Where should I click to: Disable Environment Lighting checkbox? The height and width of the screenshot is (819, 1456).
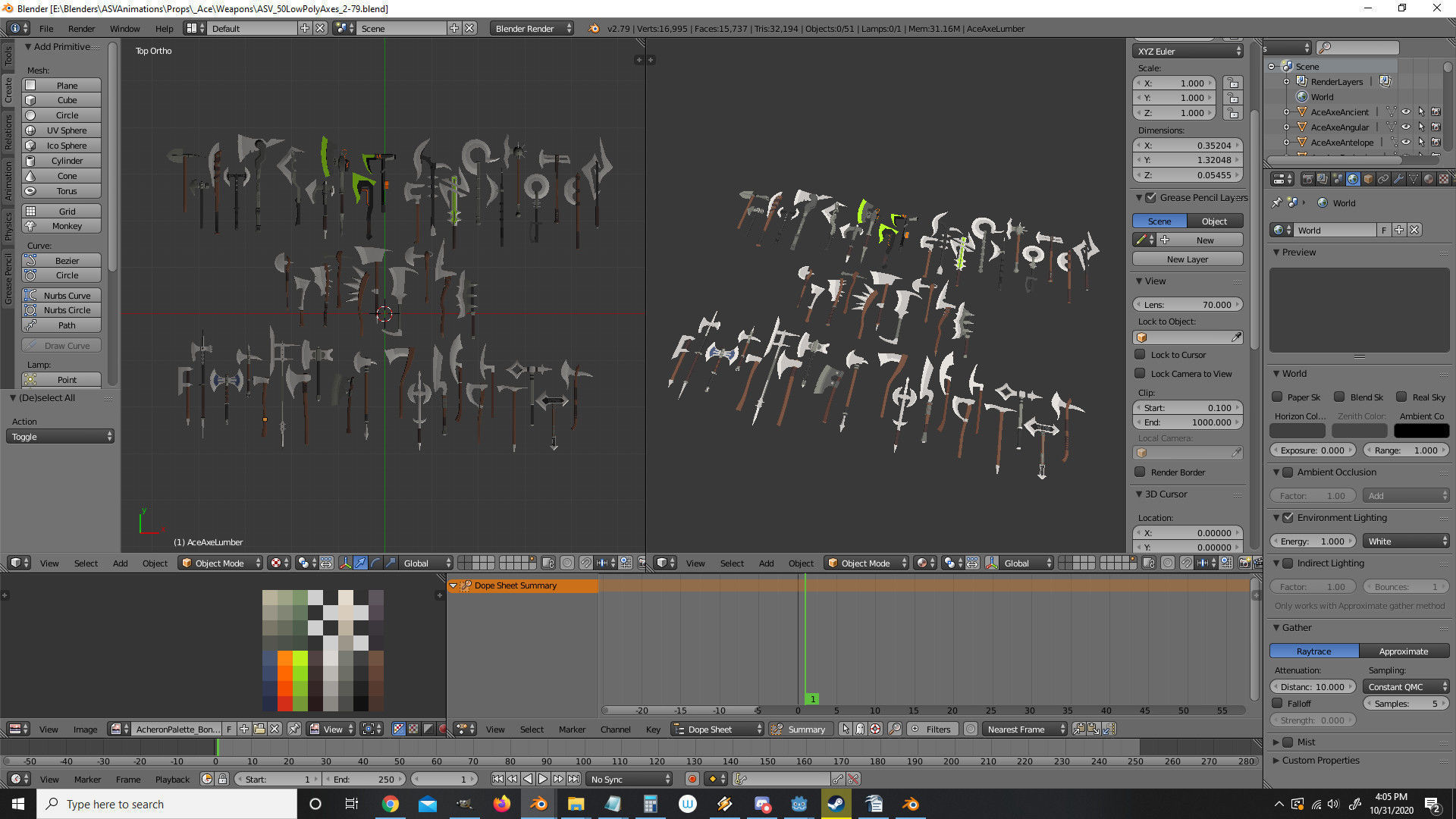tap(1288, 518)
